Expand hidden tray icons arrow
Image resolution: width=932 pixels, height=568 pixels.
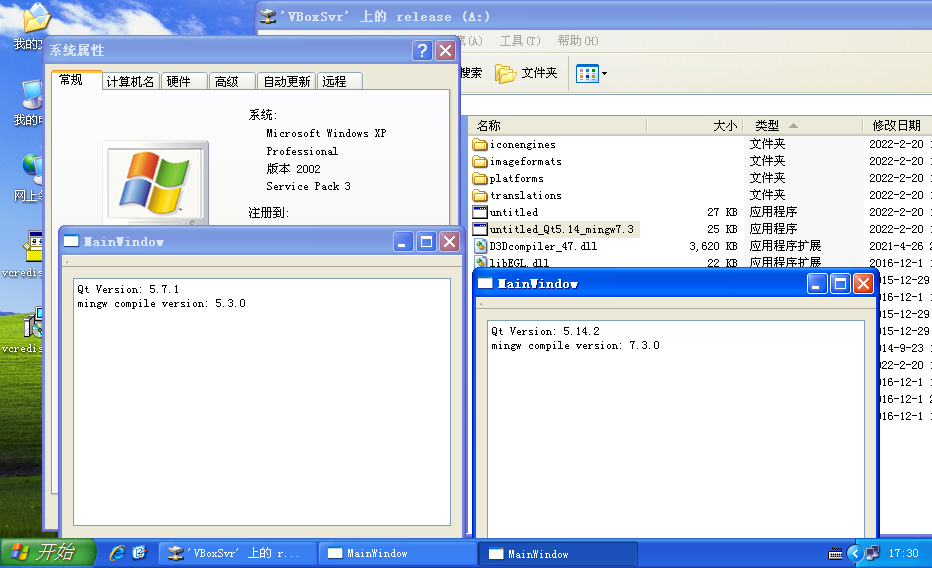(x=855, y=554)
